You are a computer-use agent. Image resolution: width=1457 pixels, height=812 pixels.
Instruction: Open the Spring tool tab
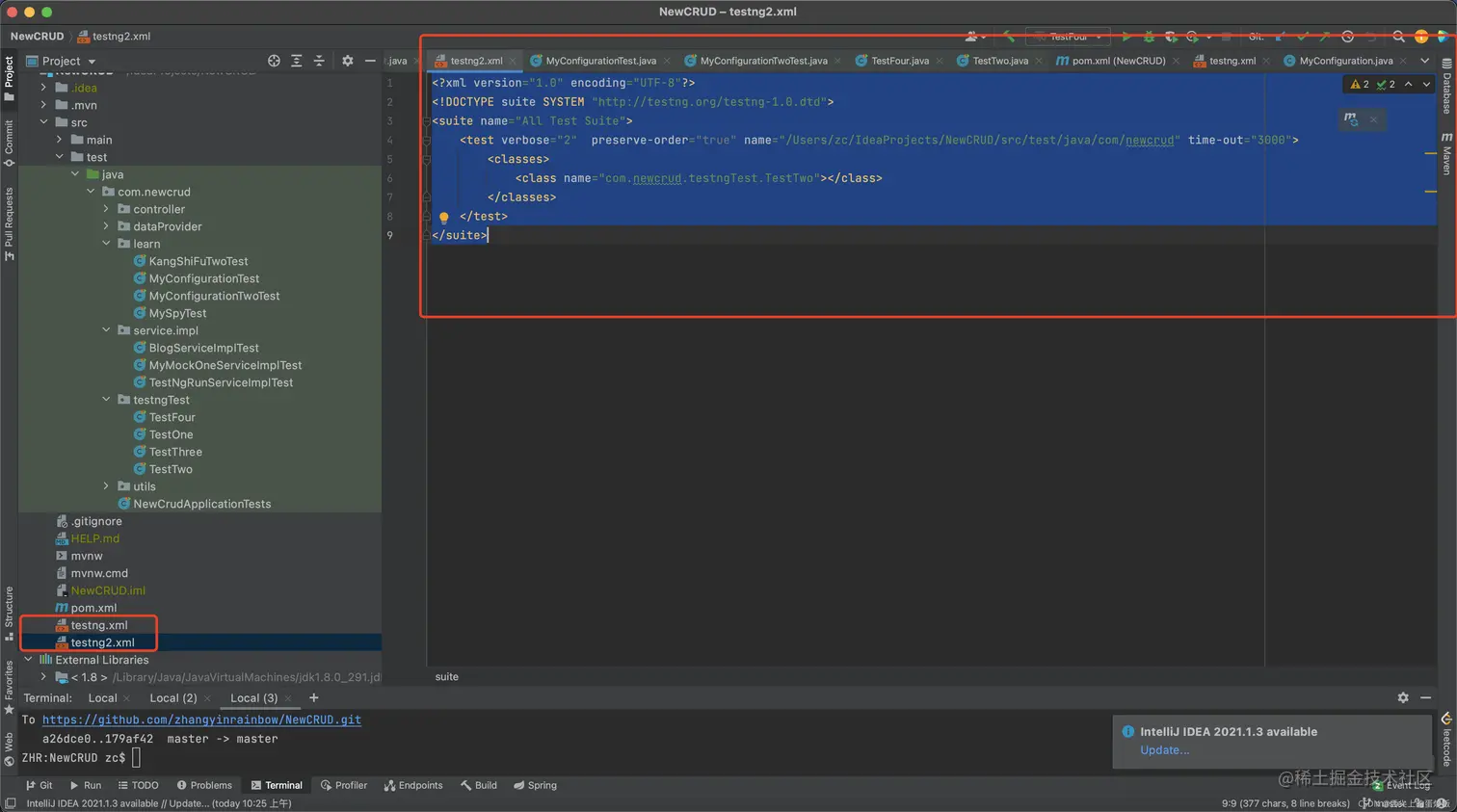[x=535, y=786]
